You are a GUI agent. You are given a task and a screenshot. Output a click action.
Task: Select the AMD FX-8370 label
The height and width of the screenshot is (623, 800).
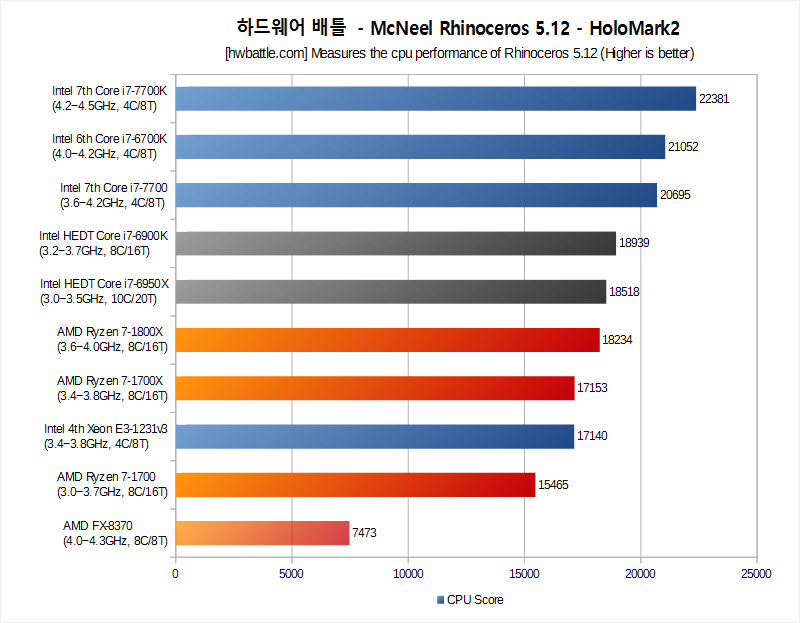115,533
